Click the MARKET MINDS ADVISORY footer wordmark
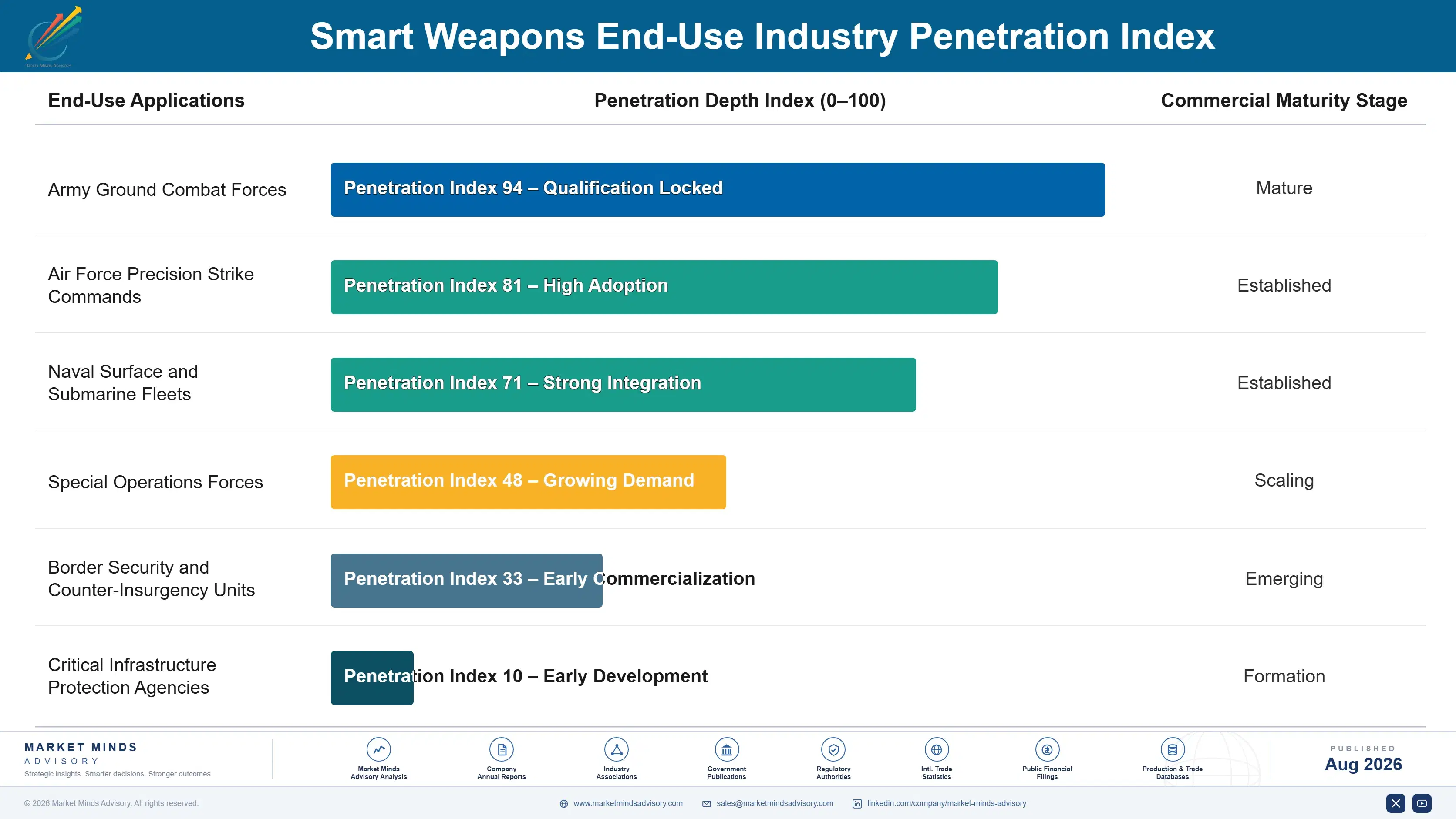 (x=81, y=753)
